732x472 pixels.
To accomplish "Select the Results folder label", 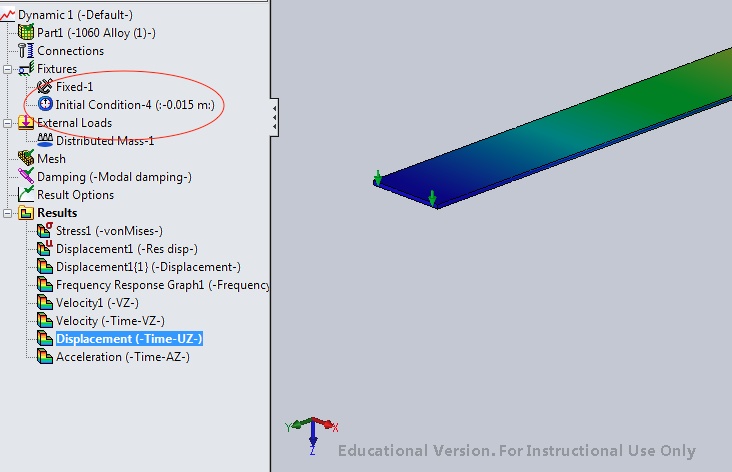I will [57, 213].
